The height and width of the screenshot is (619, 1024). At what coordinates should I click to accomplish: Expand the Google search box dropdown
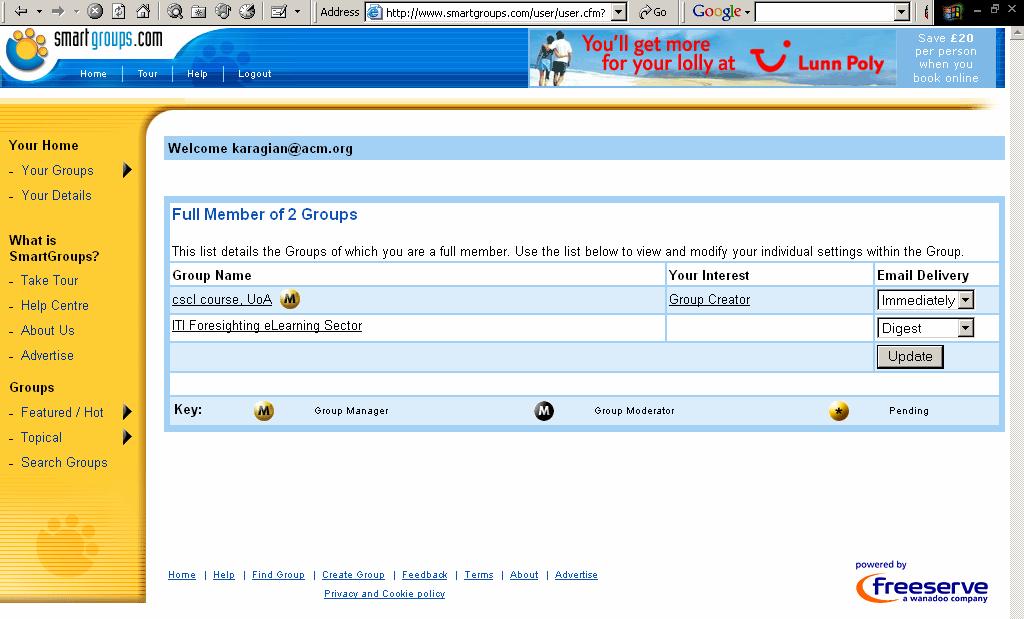902,12
